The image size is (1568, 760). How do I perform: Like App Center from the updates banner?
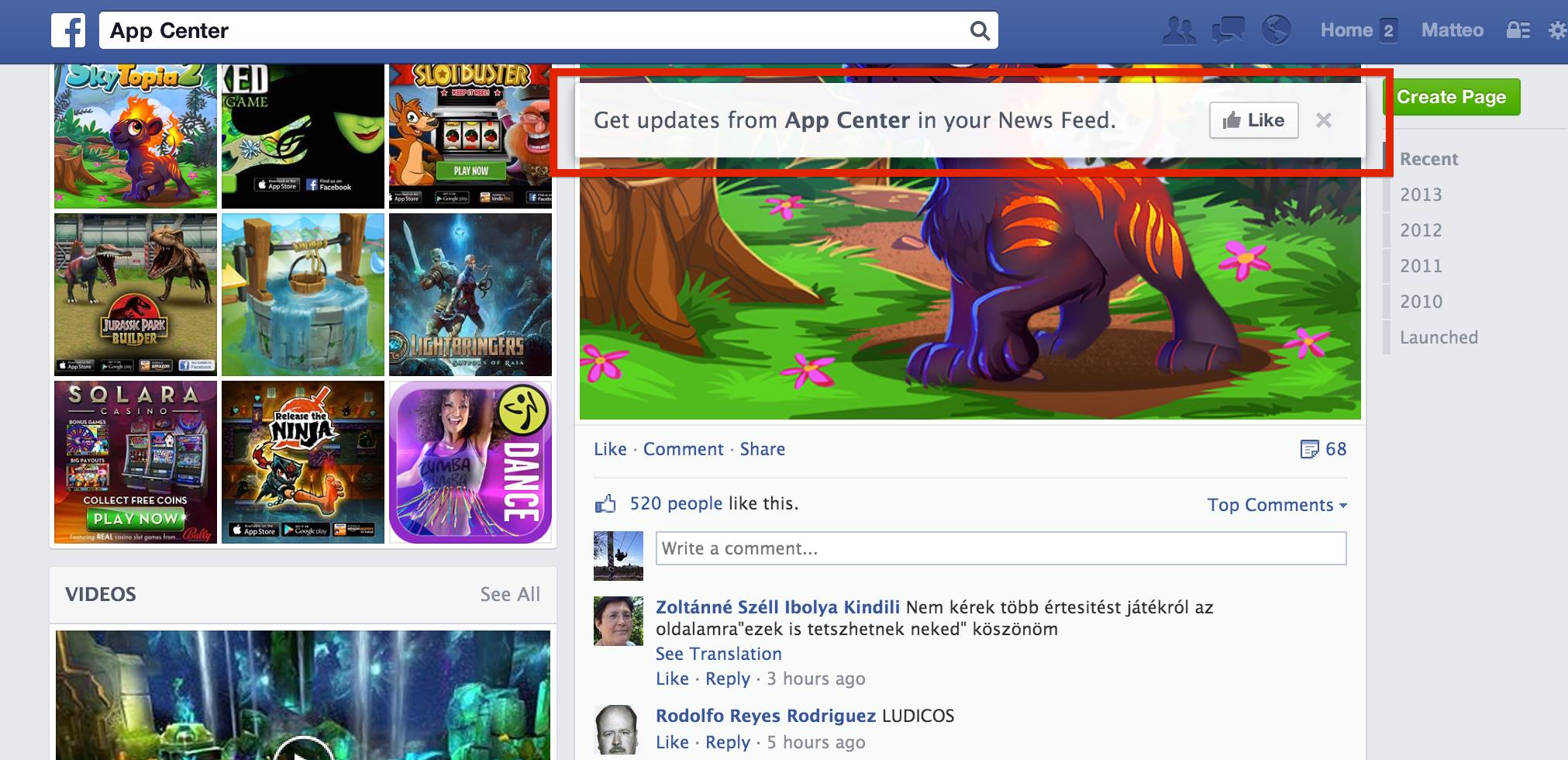click(1253, 120)
